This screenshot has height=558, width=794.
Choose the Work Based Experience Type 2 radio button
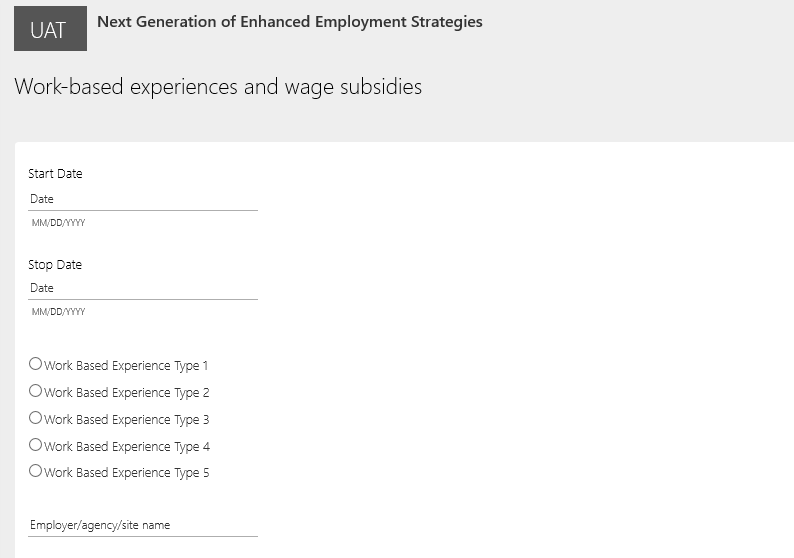36,391
